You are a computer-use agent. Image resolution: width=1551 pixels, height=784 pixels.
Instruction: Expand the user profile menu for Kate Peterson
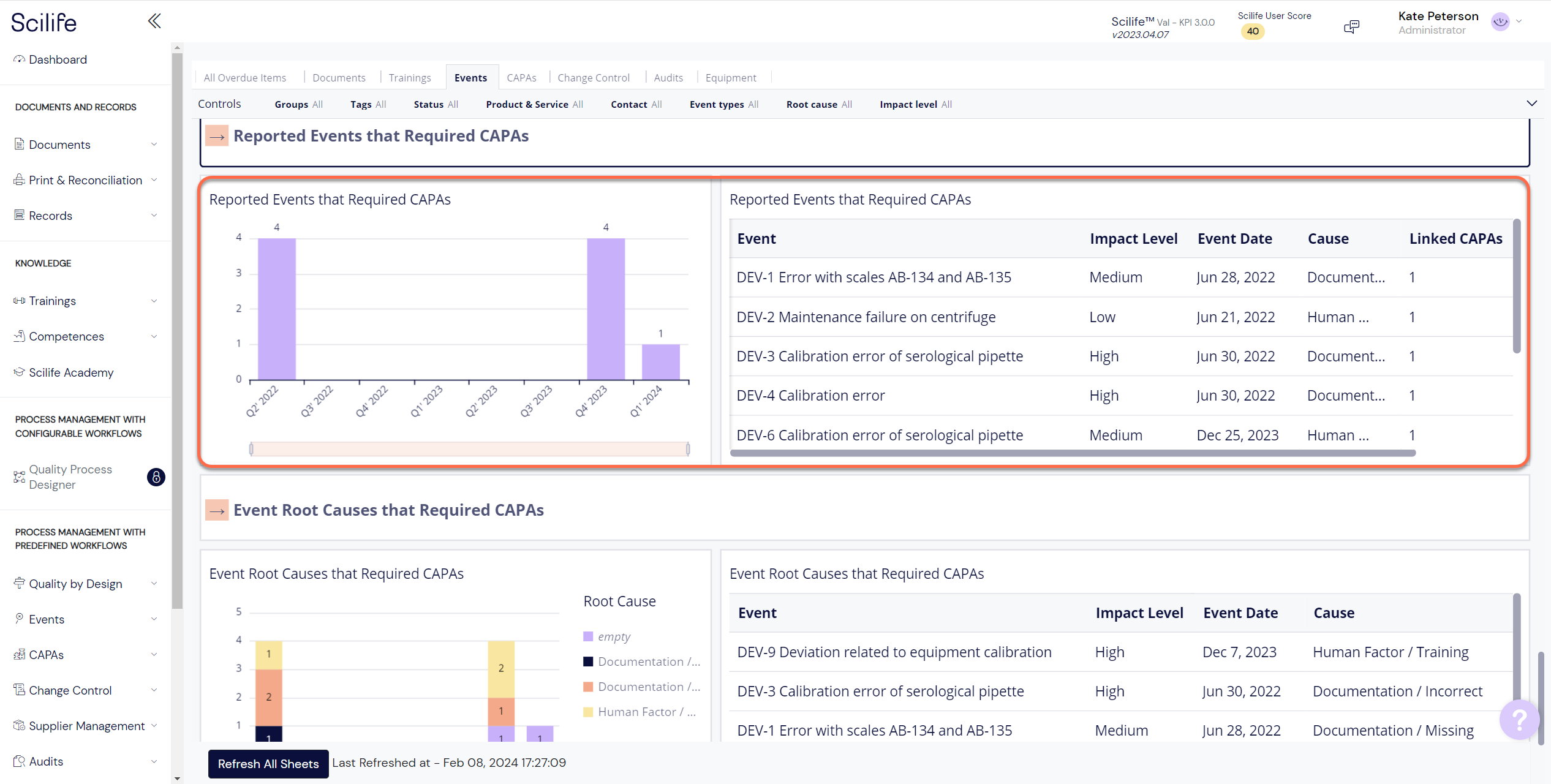1517,21
